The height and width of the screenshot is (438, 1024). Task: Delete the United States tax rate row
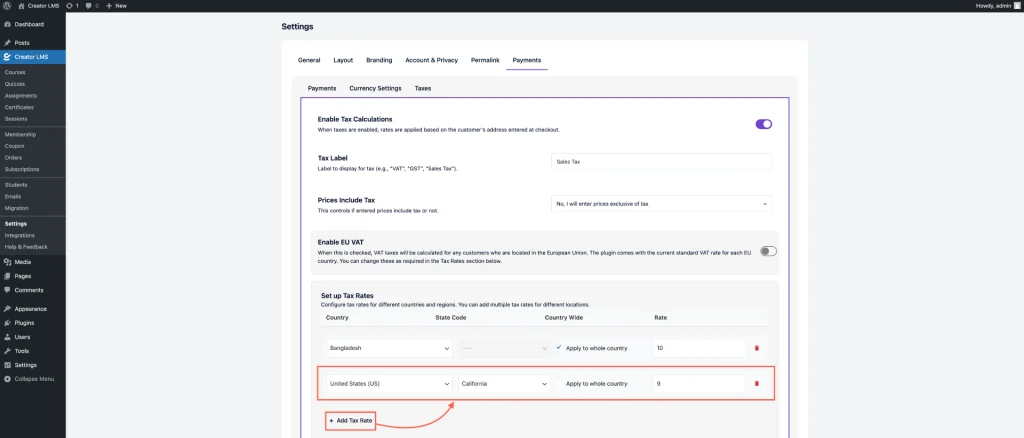(756, 383)
